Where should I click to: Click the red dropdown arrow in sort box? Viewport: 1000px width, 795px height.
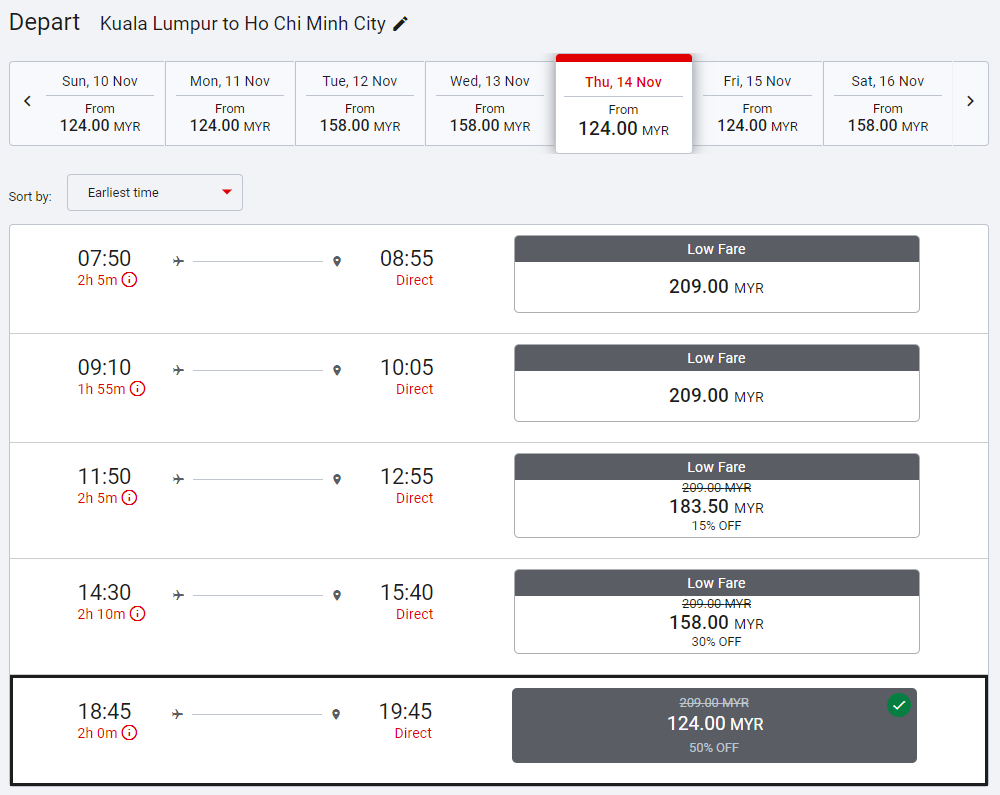coord(227,192)
